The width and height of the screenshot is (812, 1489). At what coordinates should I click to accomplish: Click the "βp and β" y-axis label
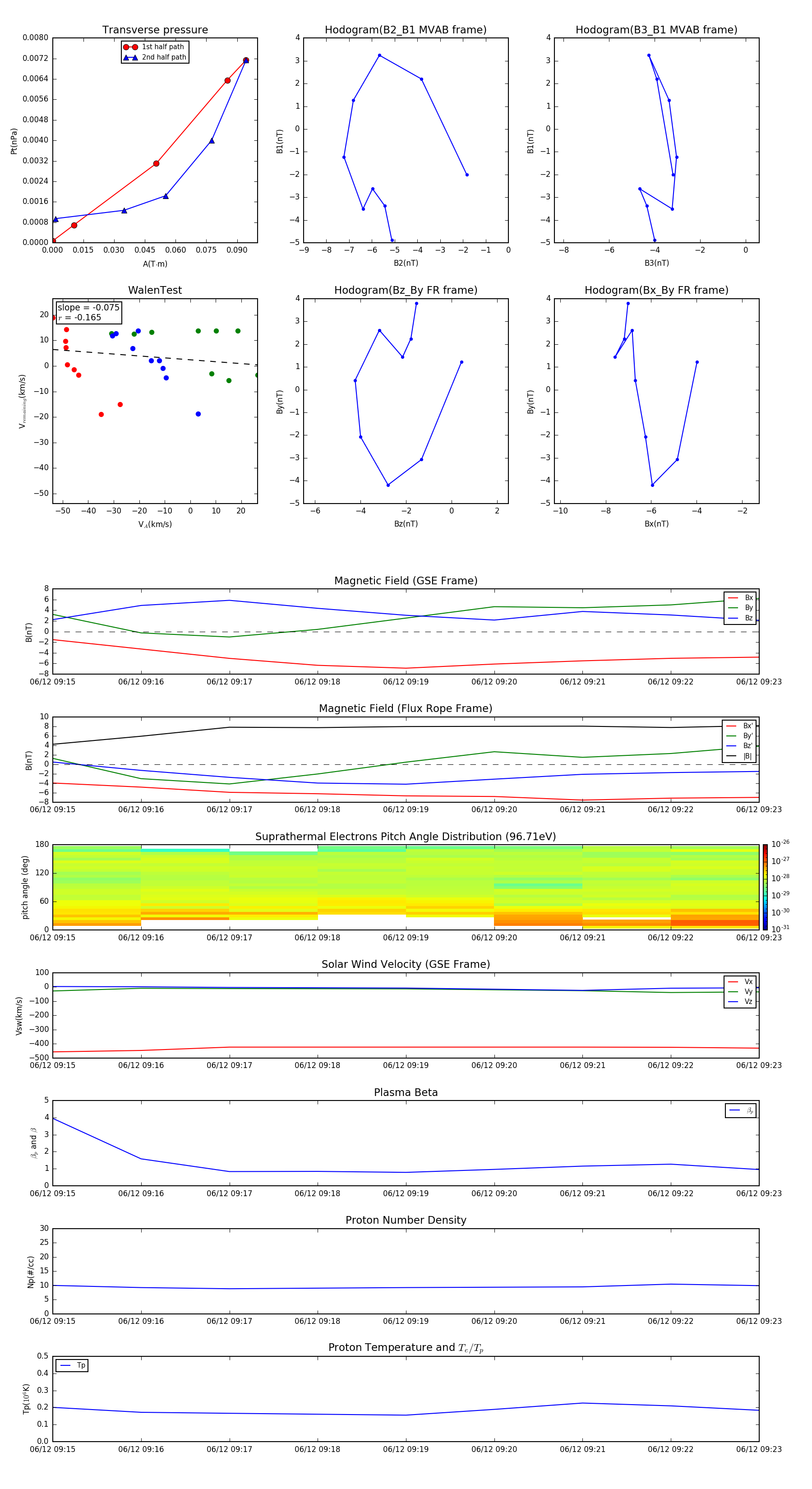pos(33,1143)
